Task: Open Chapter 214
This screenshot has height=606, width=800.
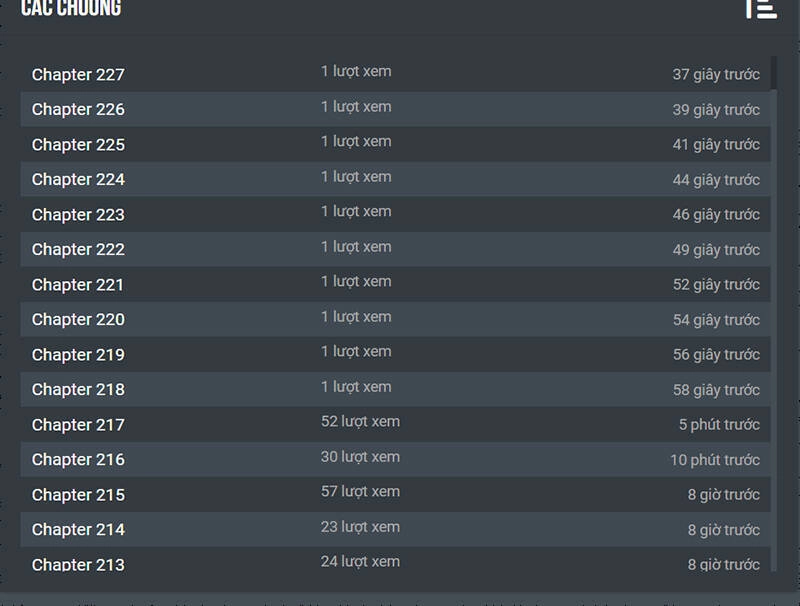Action: click(78, 530)
